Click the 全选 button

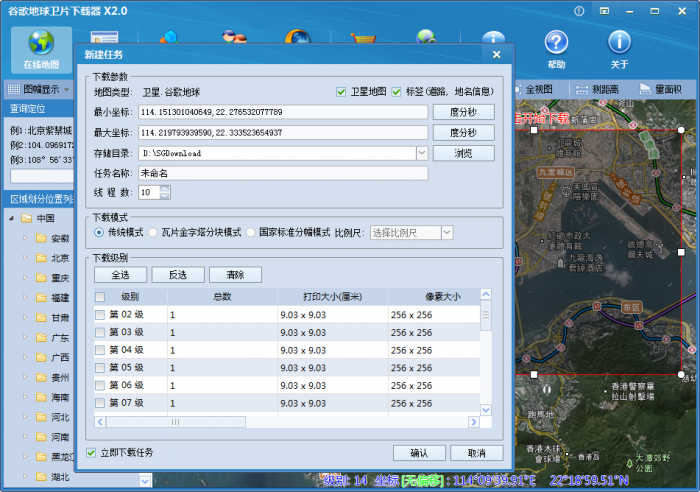click(120, 275)
